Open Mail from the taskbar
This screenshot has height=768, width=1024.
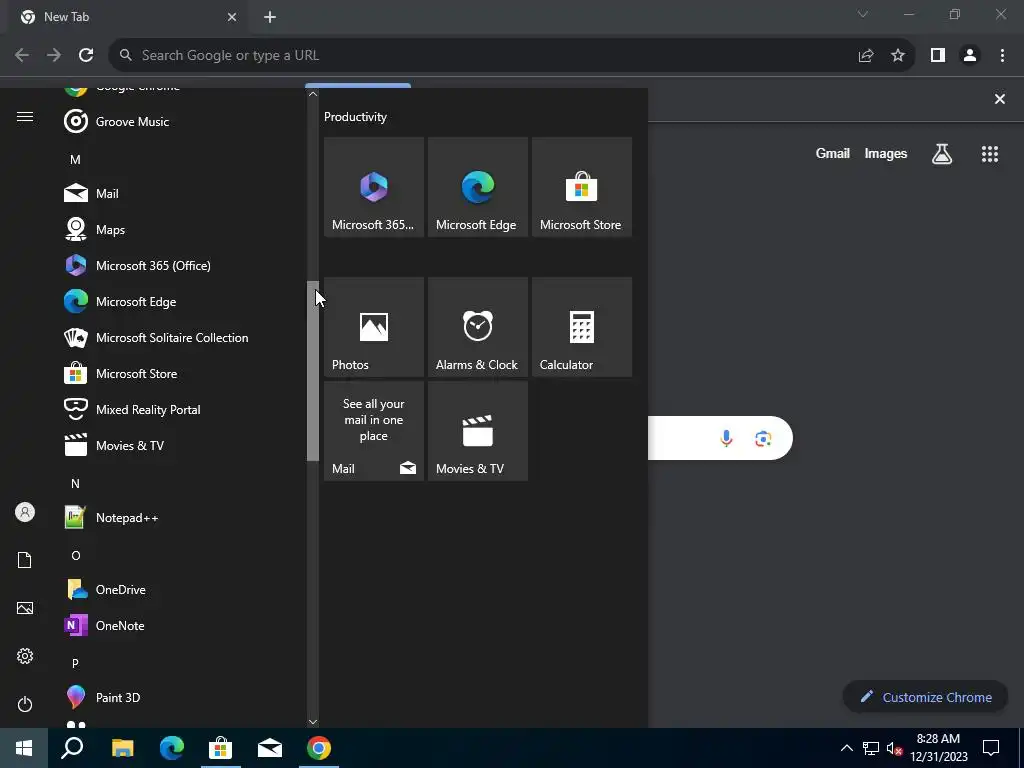click(x=270, y=748)
